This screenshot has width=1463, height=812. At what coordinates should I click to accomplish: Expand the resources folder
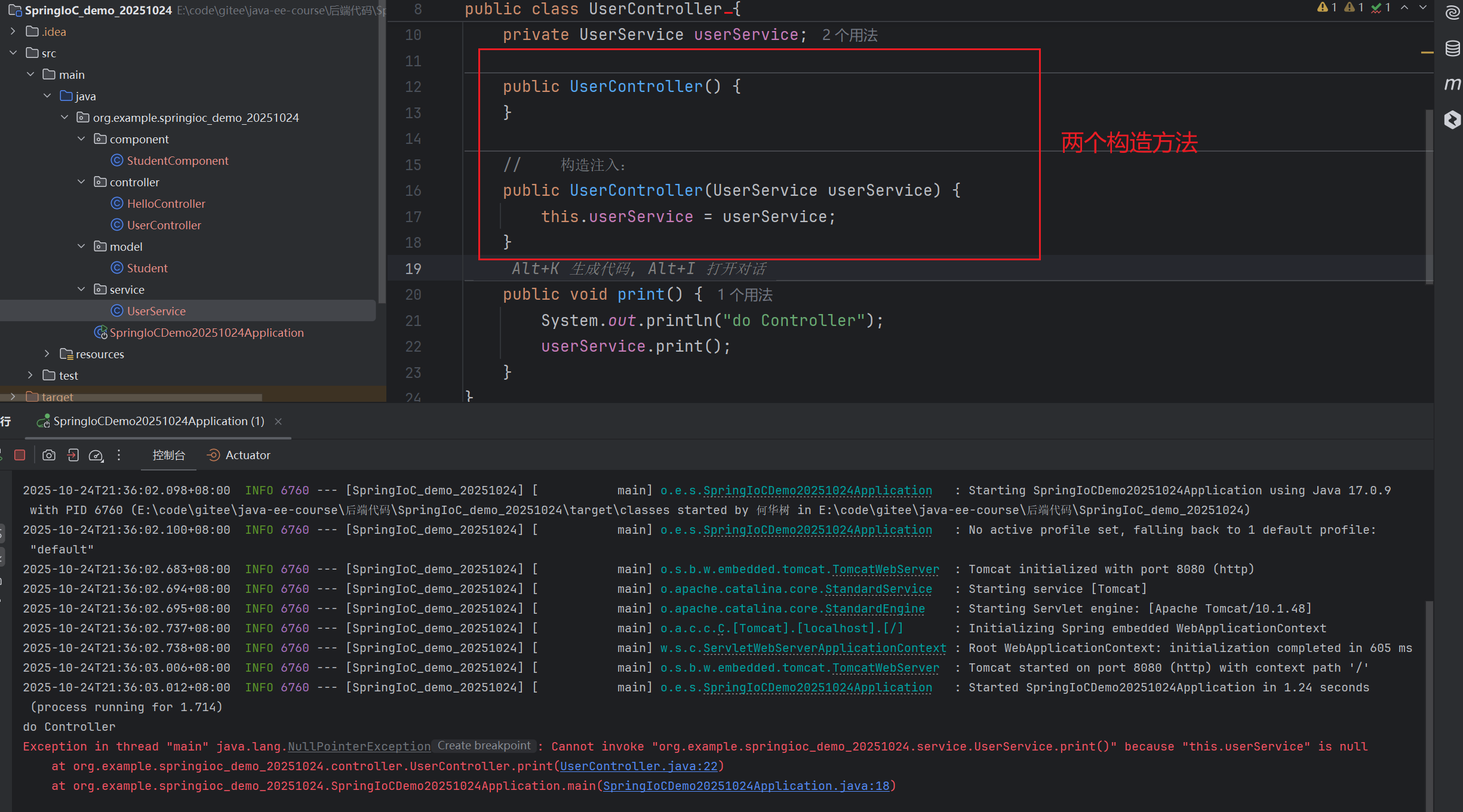click(x=47, y=354)
